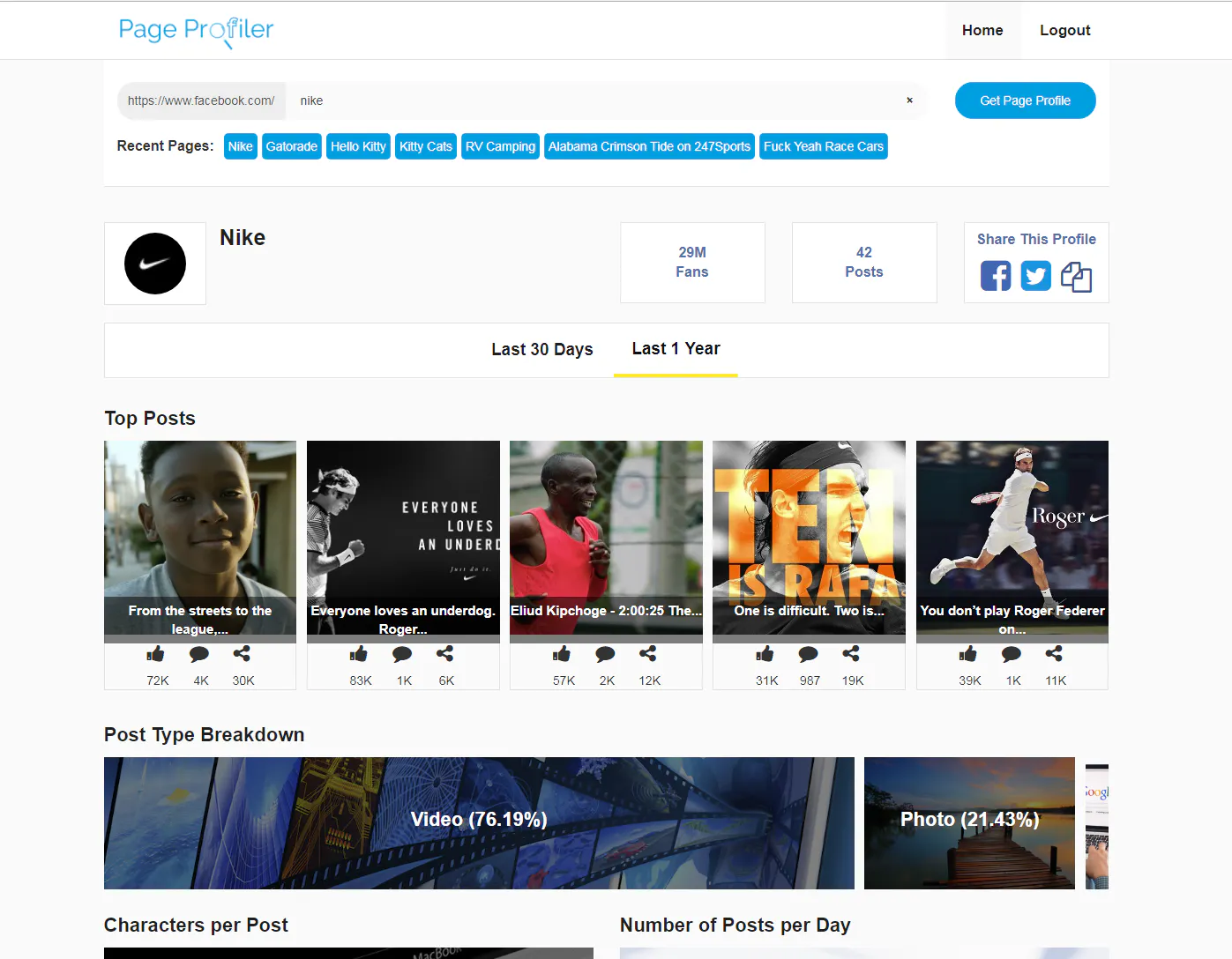Click shares icon on Roger Federer post
The height and width of the screenshot is (959, 1232).
click(x=1054, y=654)
